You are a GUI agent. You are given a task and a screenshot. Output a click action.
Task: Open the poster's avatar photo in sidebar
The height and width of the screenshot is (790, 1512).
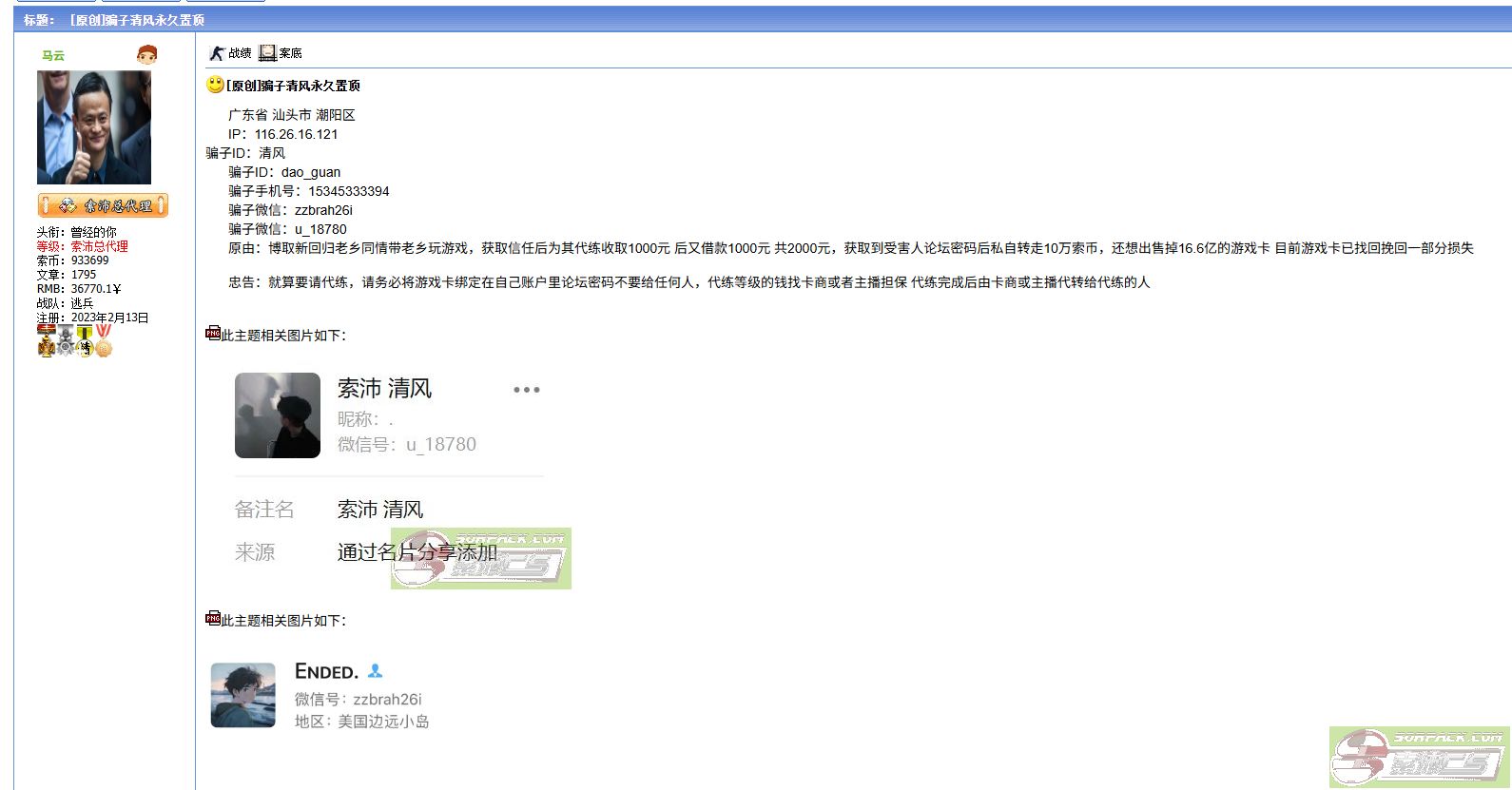point(93,127)
